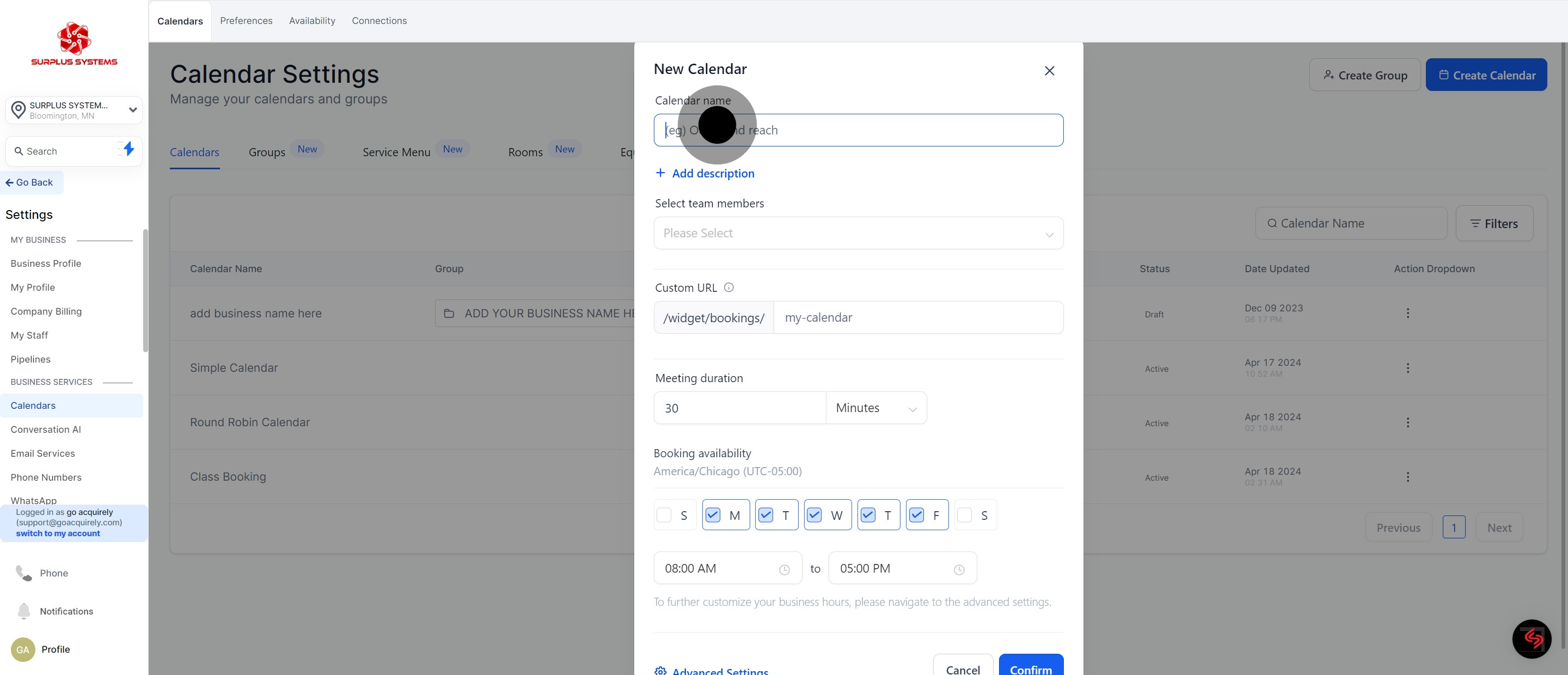The width and height of the screenshot is (1568, 675).
Task: Open the floating chat widget icon
Action: [1532, 639]
